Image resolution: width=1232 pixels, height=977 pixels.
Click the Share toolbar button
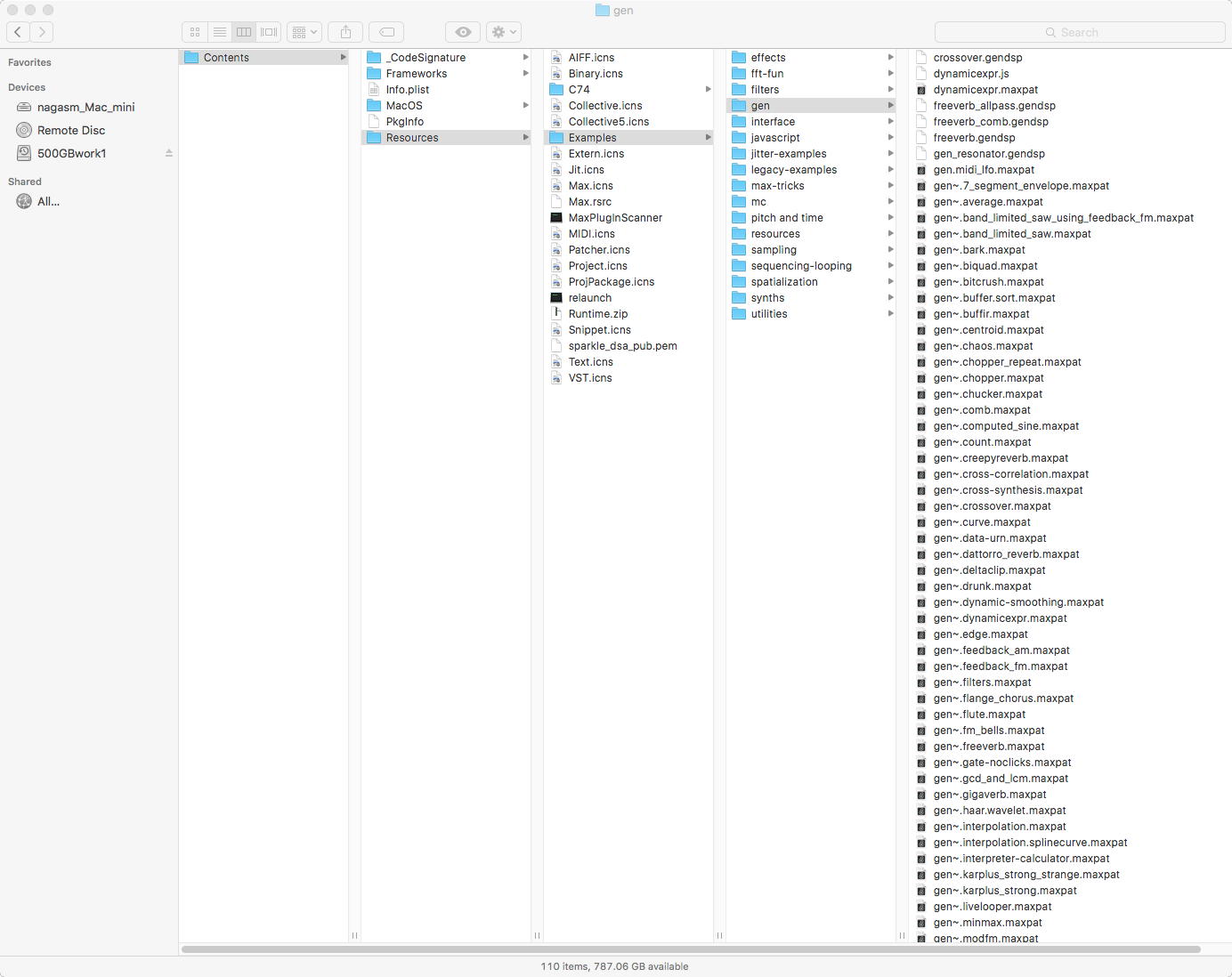(x=346, y=32)
